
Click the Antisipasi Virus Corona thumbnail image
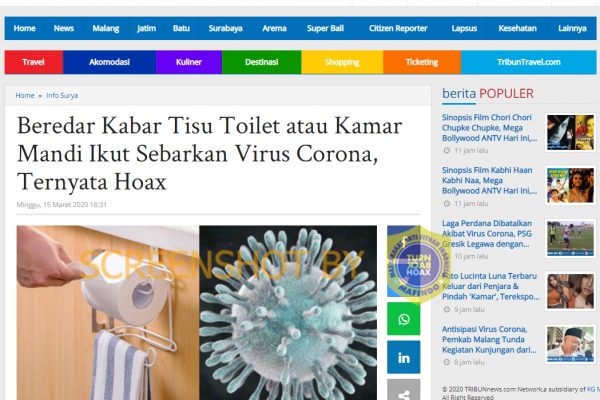(570, 344)
